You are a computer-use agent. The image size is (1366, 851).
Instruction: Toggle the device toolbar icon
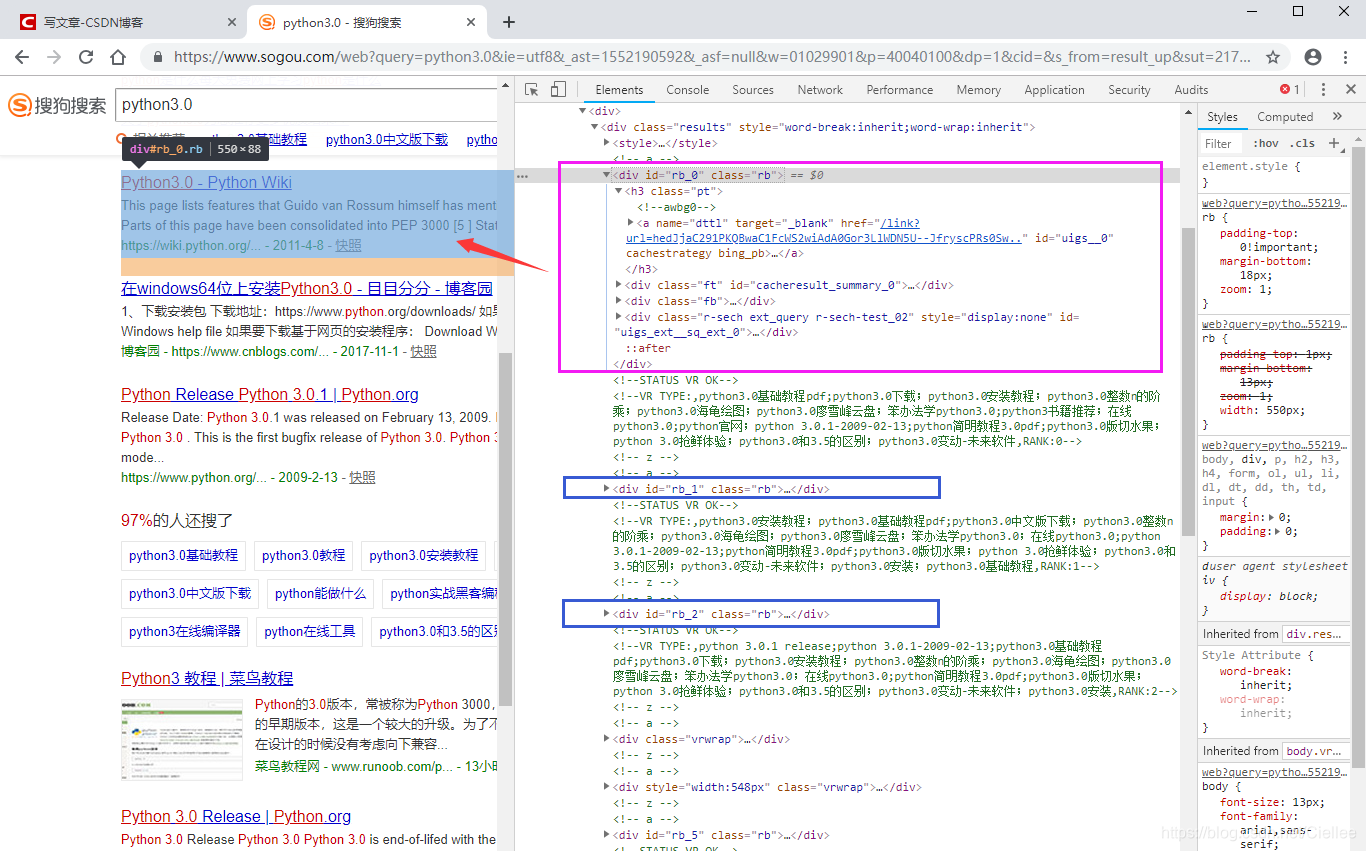pyautogui.click(x=558, y=90)
